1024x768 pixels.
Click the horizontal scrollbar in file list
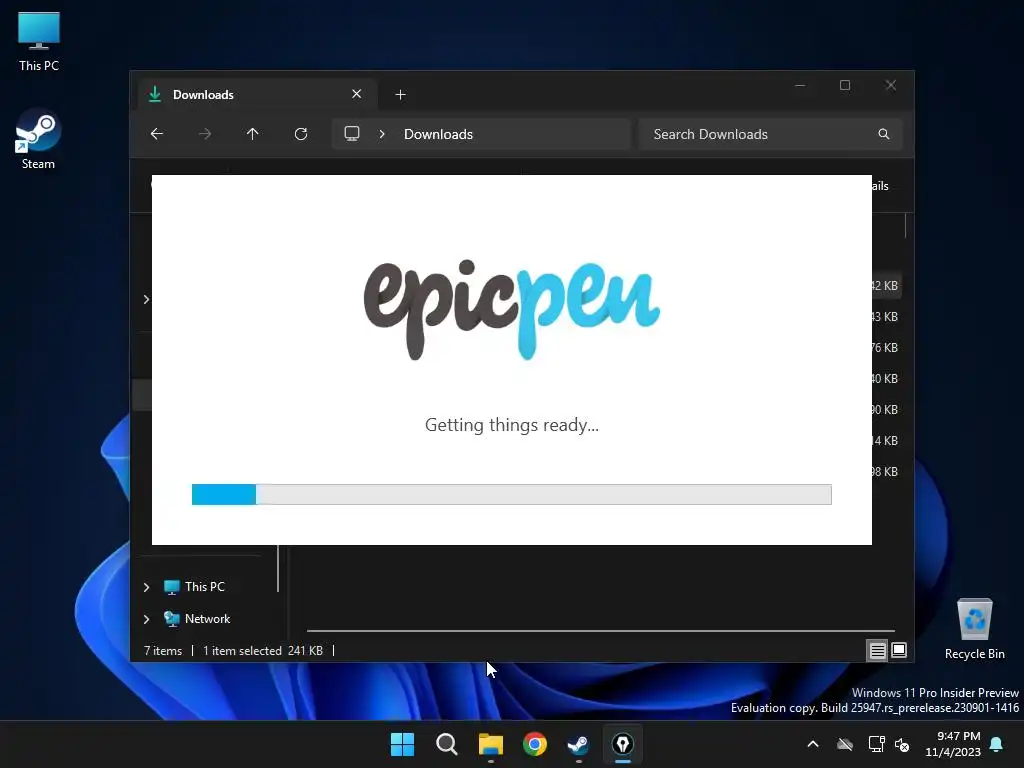tap(601, 631)
